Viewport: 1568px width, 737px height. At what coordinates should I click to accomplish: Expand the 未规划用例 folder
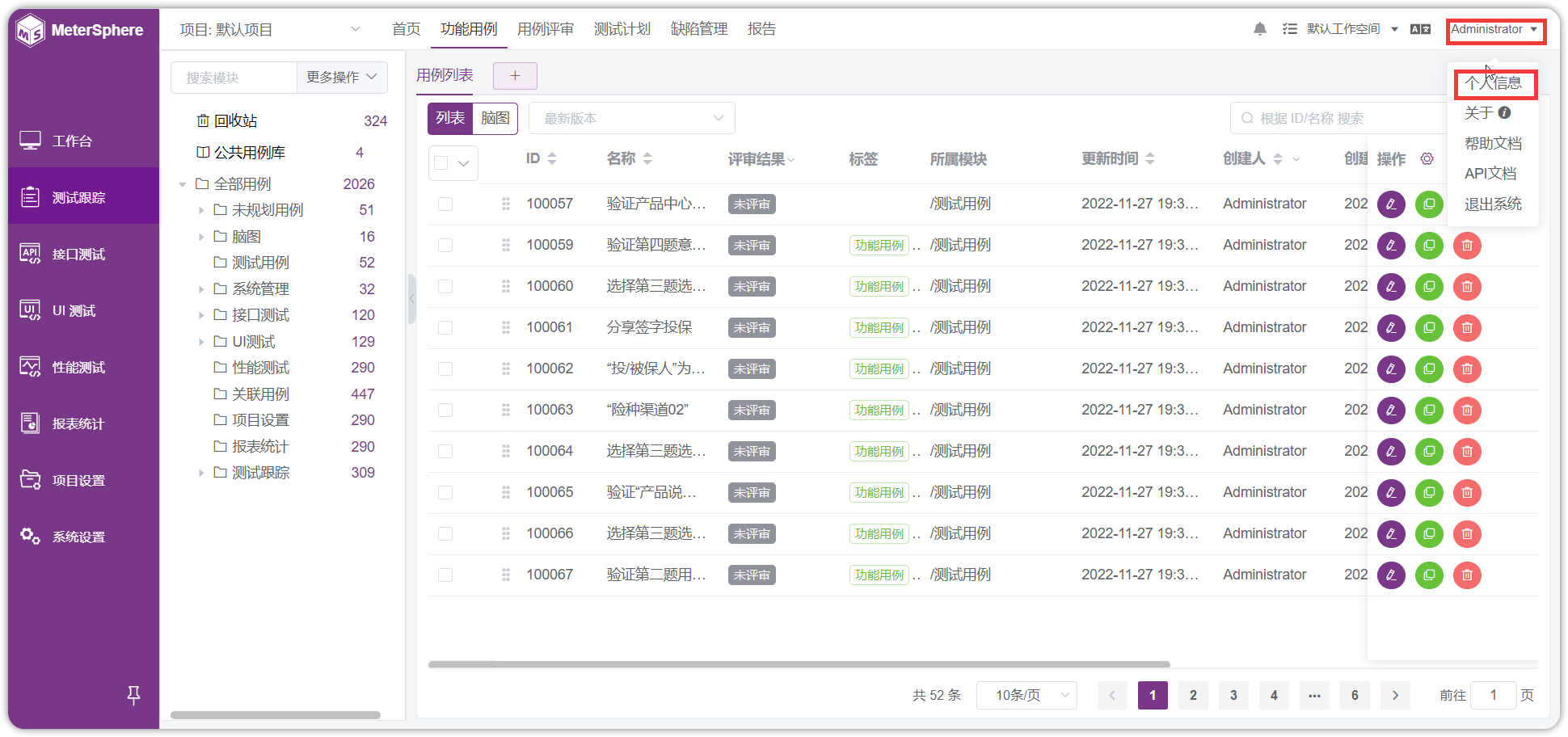click(x=201, y=210)
